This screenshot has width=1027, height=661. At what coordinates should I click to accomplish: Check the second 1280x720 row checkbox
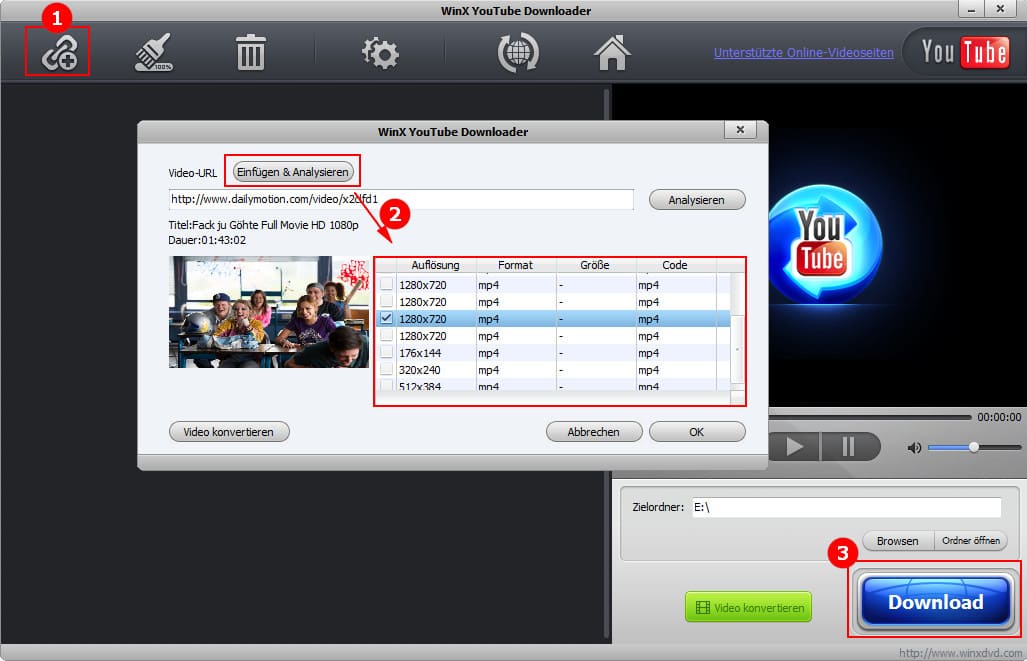pos(386,301)
